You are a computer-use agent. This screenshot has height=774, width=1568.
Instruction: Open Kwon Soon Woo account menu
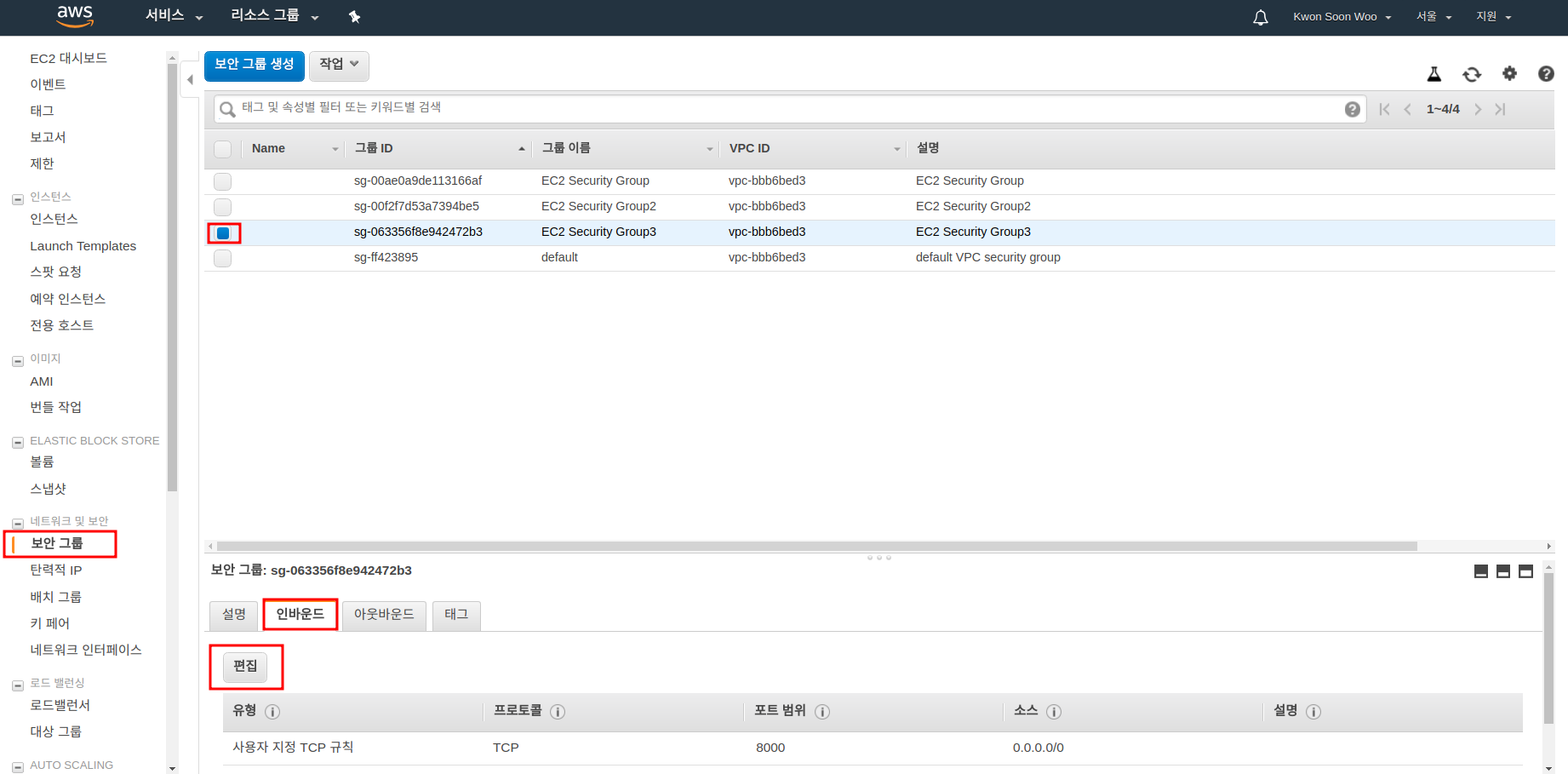[x=1342, y=17]
